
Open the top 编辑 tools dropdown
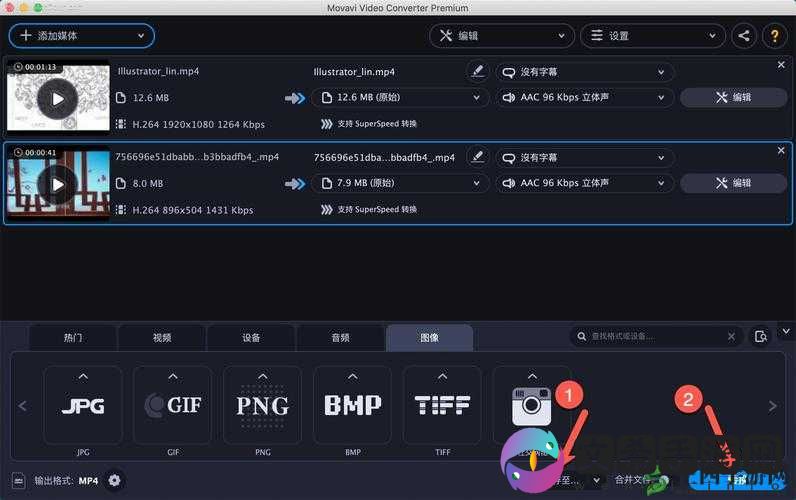coord(502,36)
